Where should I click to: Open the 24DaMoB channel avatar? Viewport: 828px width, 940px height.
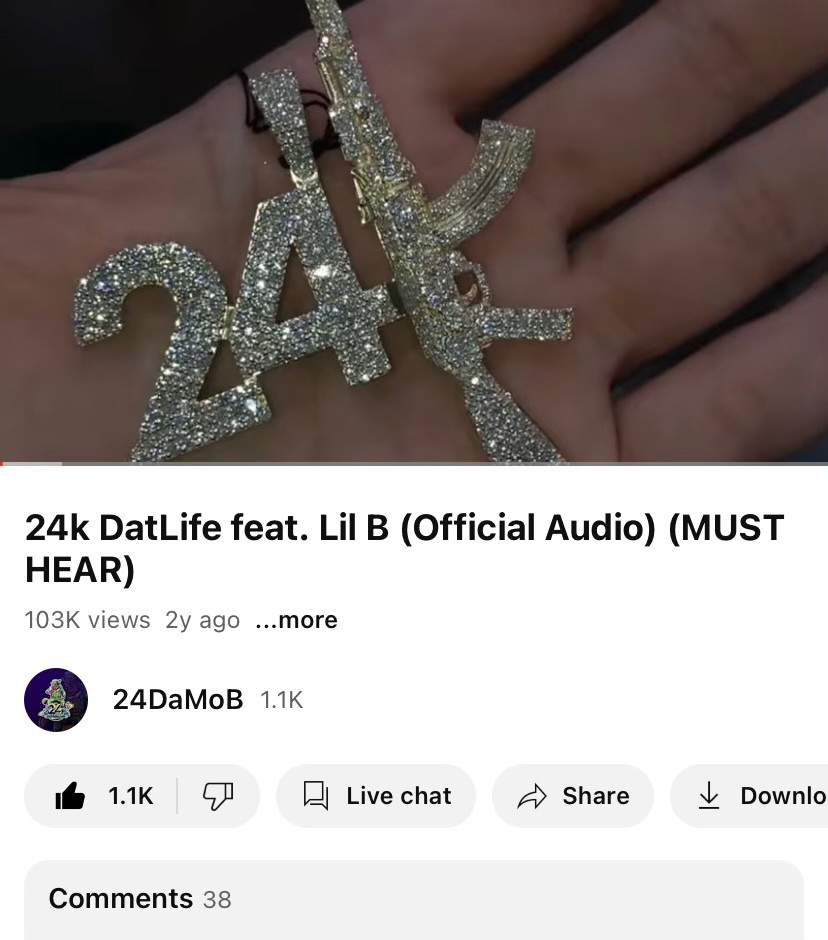click(x=56, y=700)
